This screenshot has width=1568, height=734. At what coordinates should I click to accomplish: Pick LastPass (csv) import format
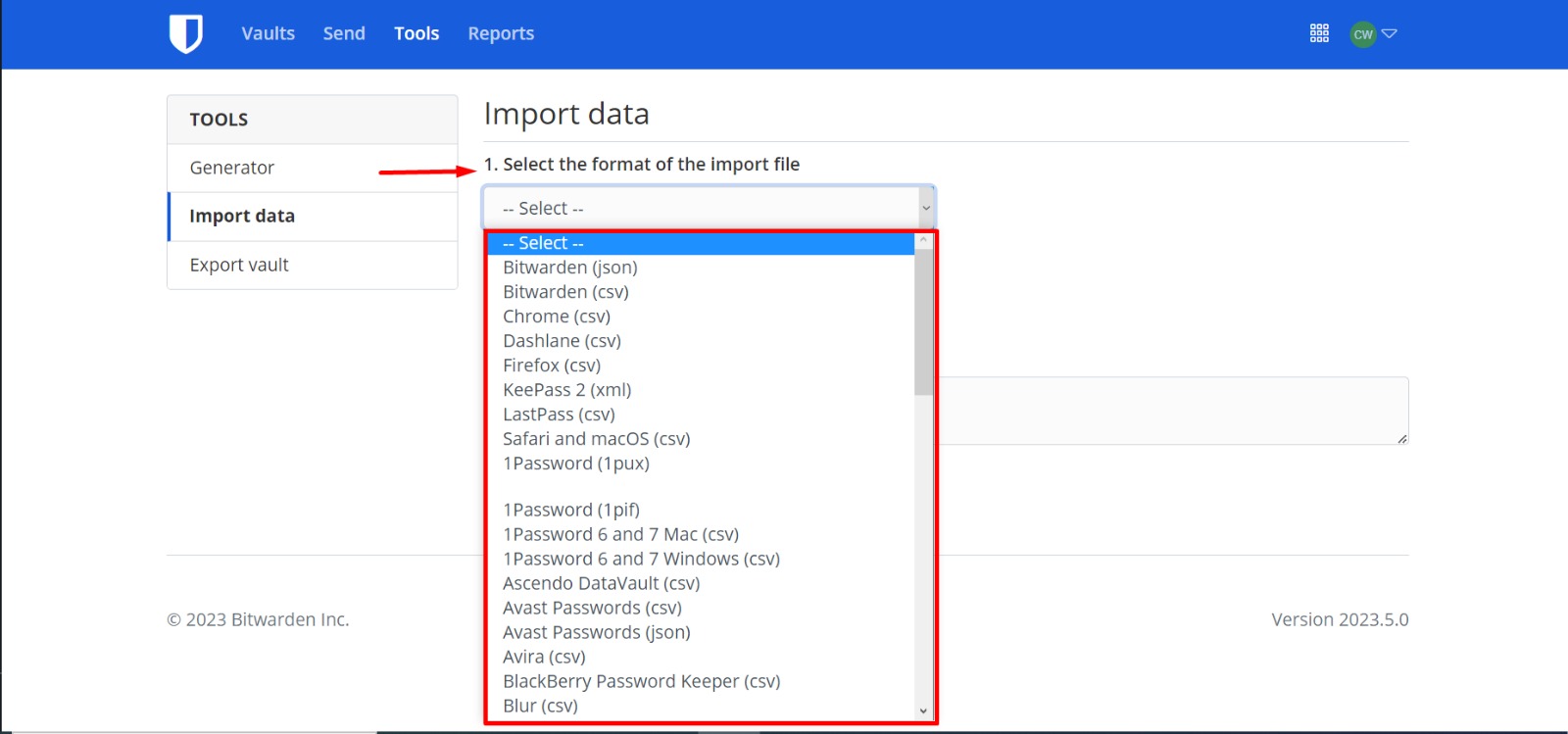(x=701, y=415)
